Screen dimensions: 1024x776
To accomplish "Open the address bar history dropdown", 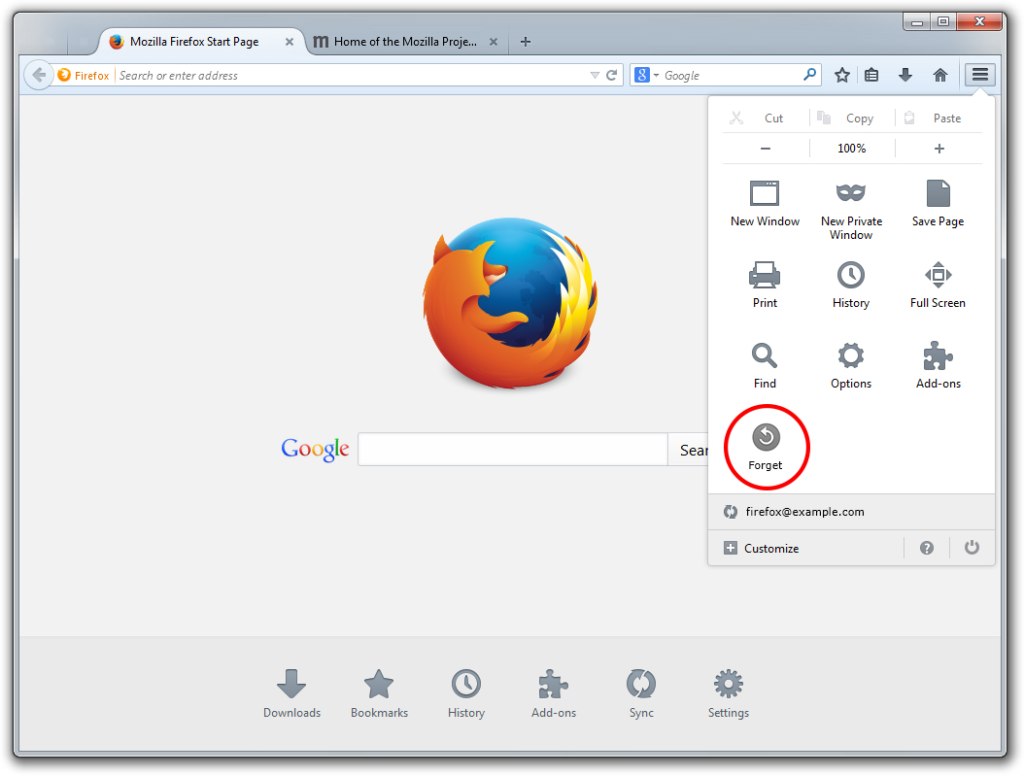I will pos(594,75).
